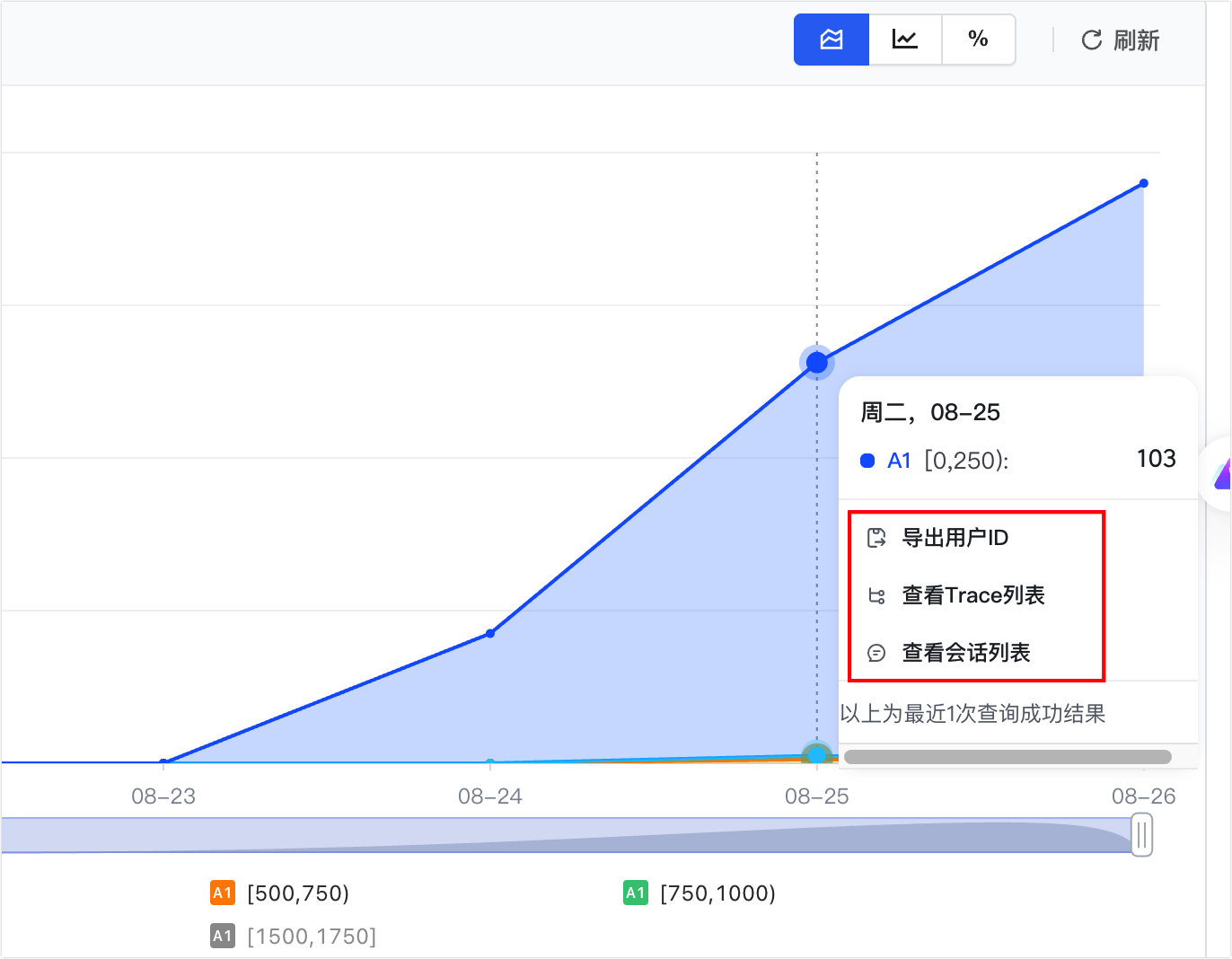
Task: Choose 查看会话列表 in the tooltip menu
Action: click(x=966, y=653)
